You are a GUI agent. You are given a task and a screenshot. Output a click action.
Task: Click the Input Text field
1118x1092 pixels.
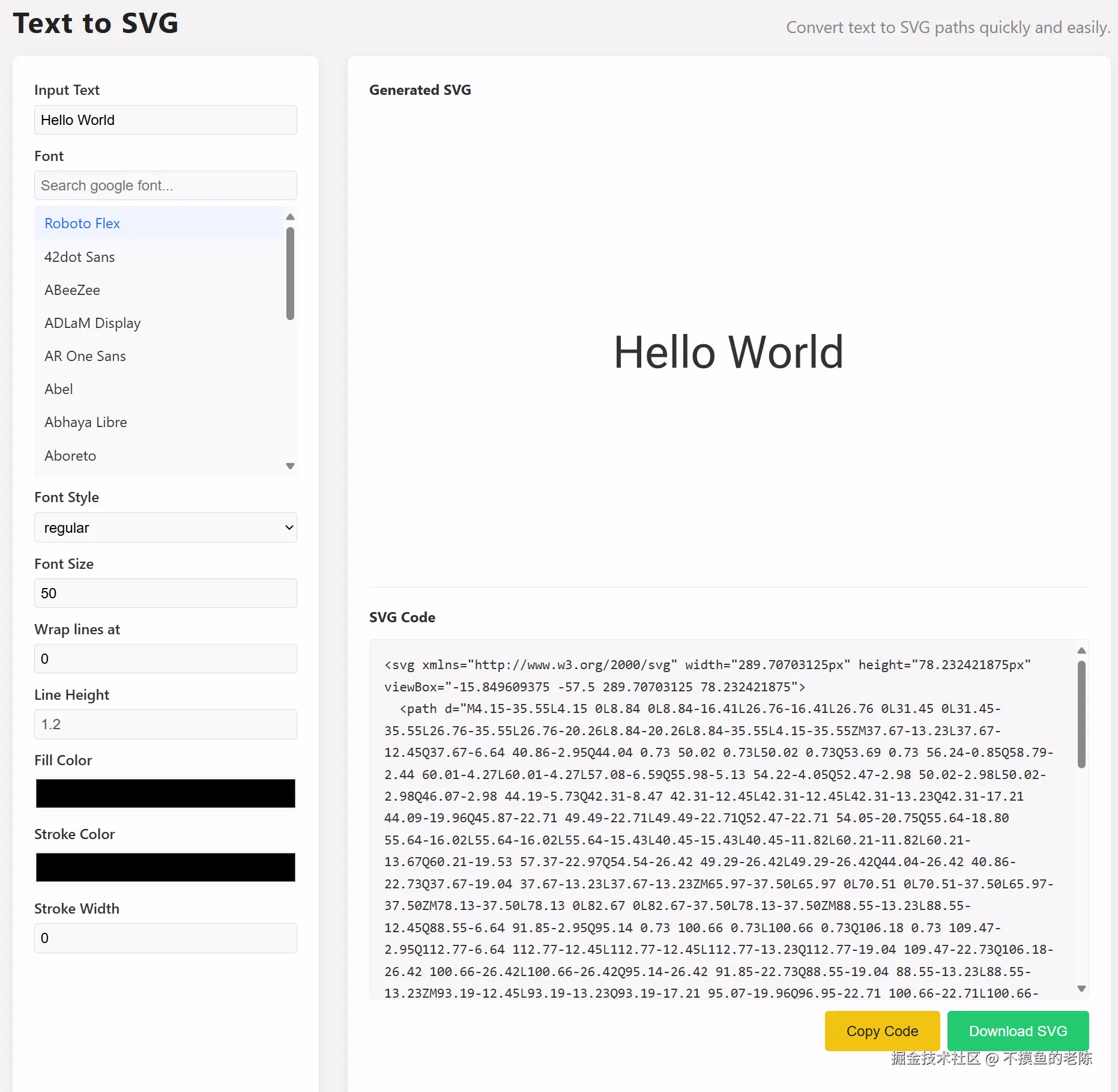tap(166, 120)
